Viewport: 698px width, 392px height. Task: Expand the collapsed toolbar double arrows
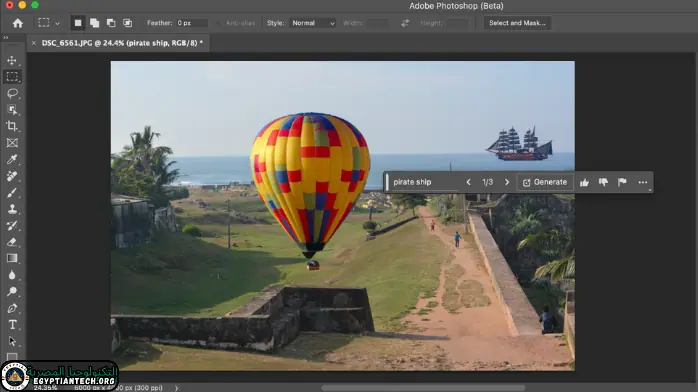6,38
